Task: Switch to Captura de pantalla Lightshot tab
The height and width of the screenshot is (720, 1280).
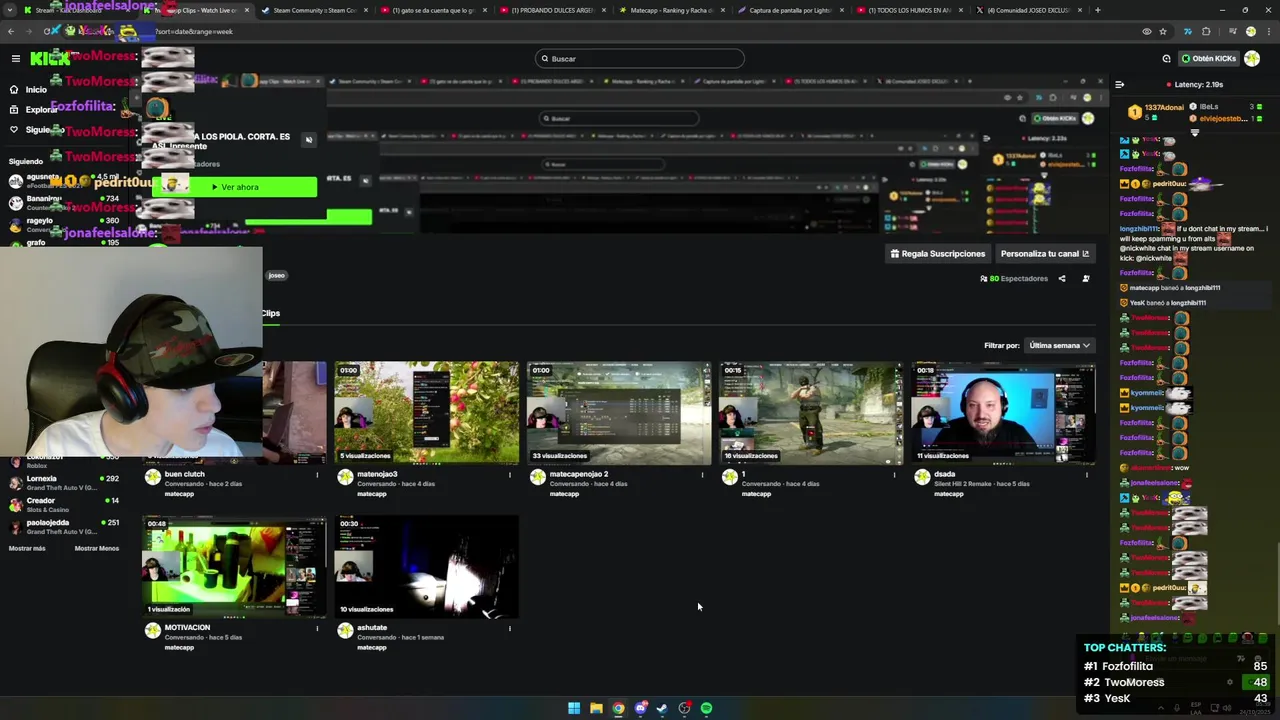Action: click(x=790, y=10)
